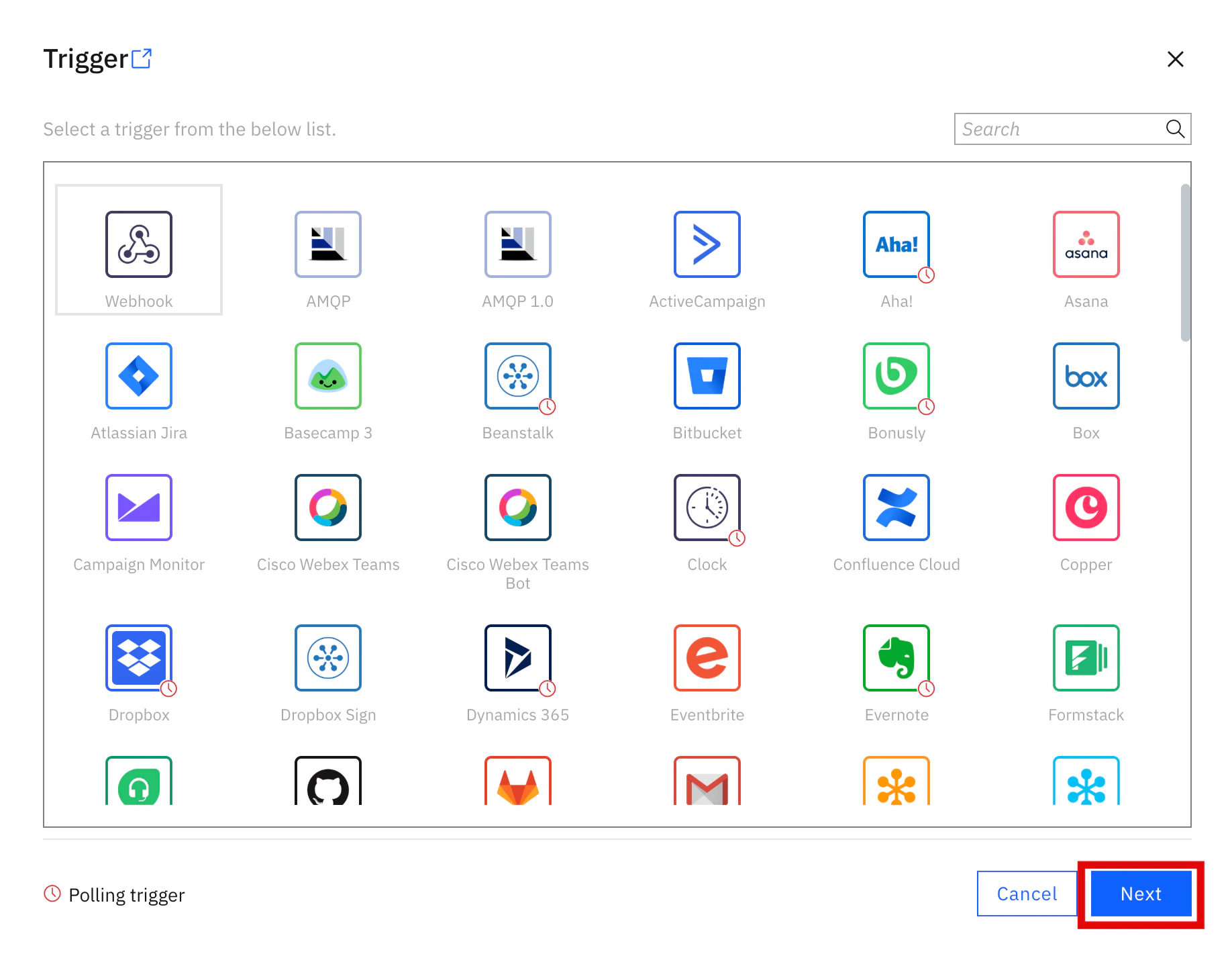This screenshot has height=956, width=1232.
Task: Select the Dropbox trigger (not Dropbox Sign)
Action: tap(139, 658)
